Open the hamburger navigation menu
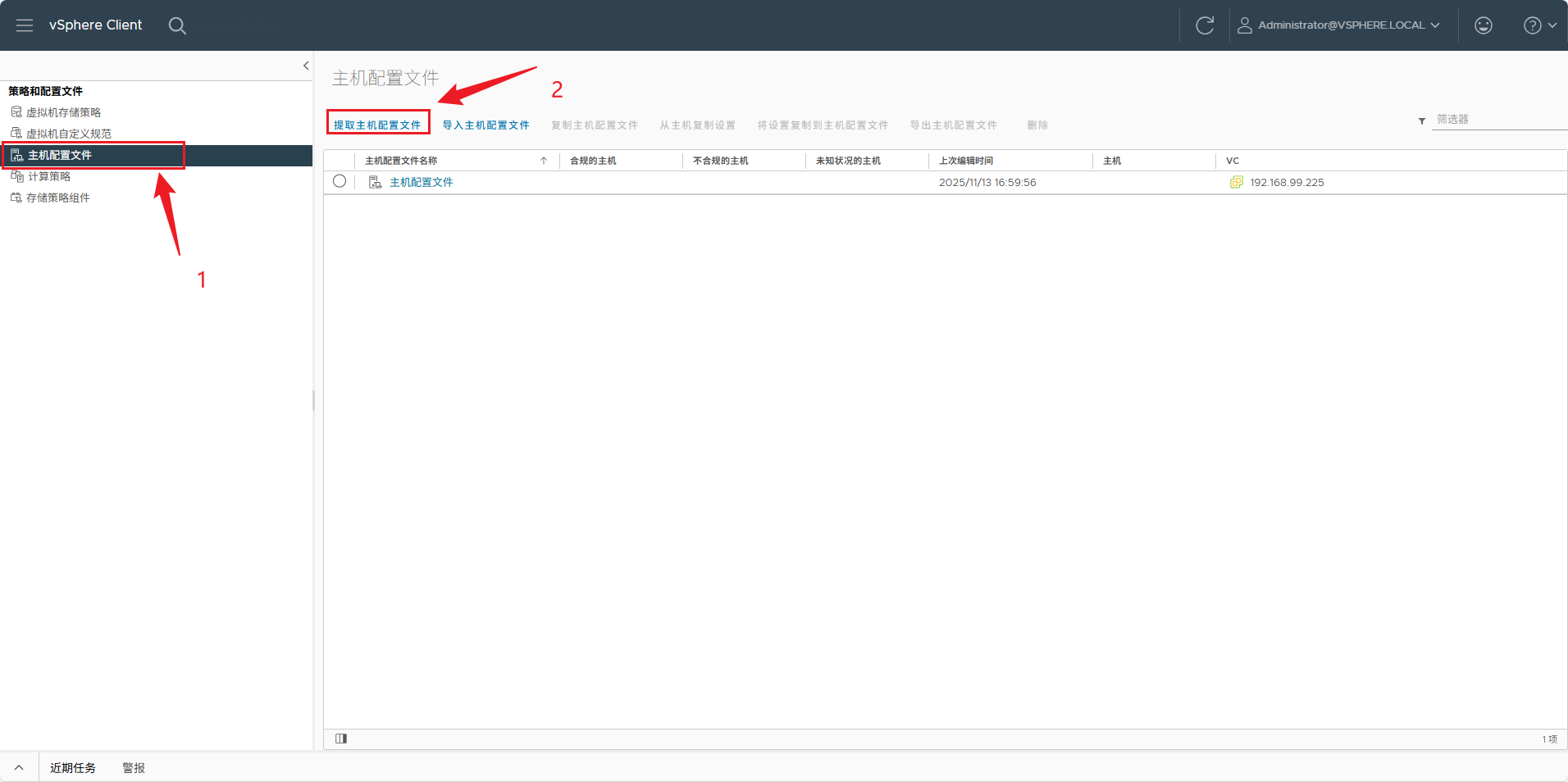1568x782 pixels. tap(25, 25)
